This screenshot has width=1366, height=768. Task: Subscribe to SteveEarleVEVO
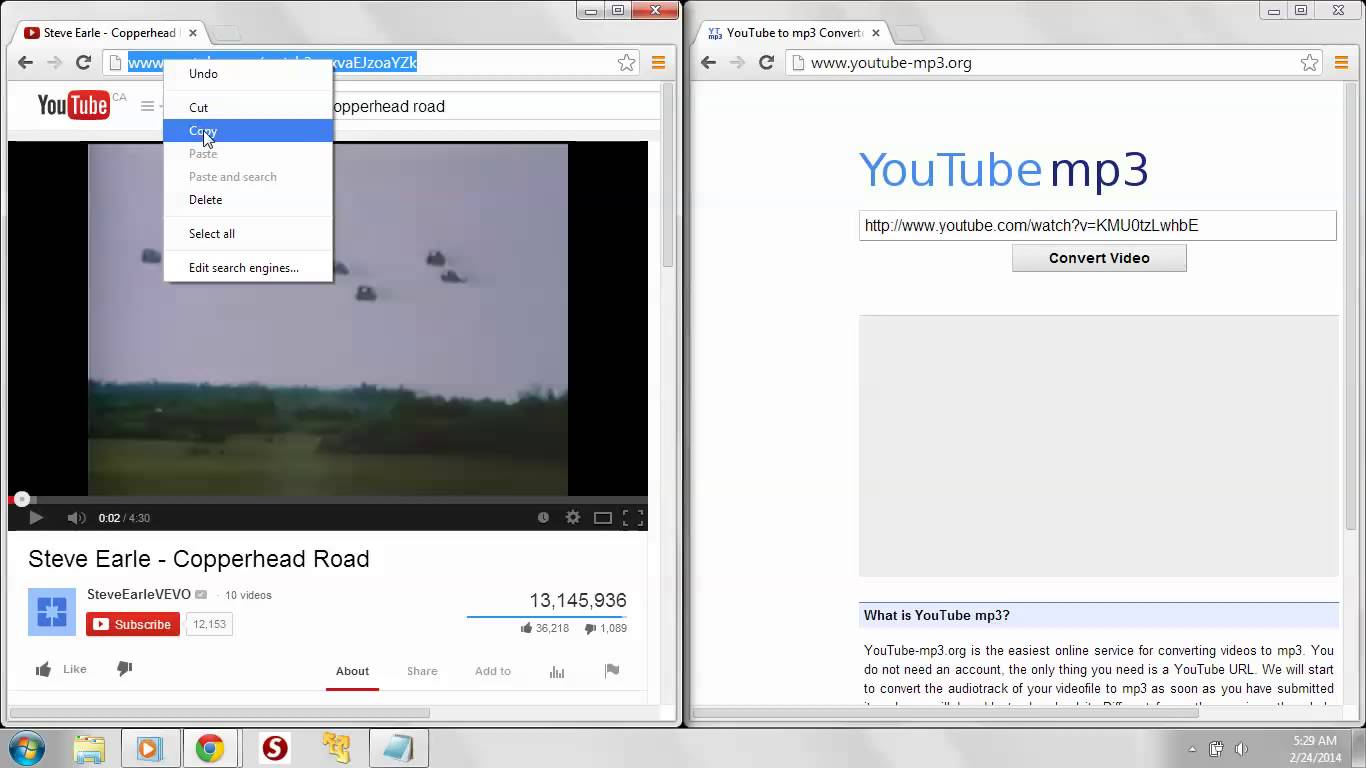click(x=133, y=624)
